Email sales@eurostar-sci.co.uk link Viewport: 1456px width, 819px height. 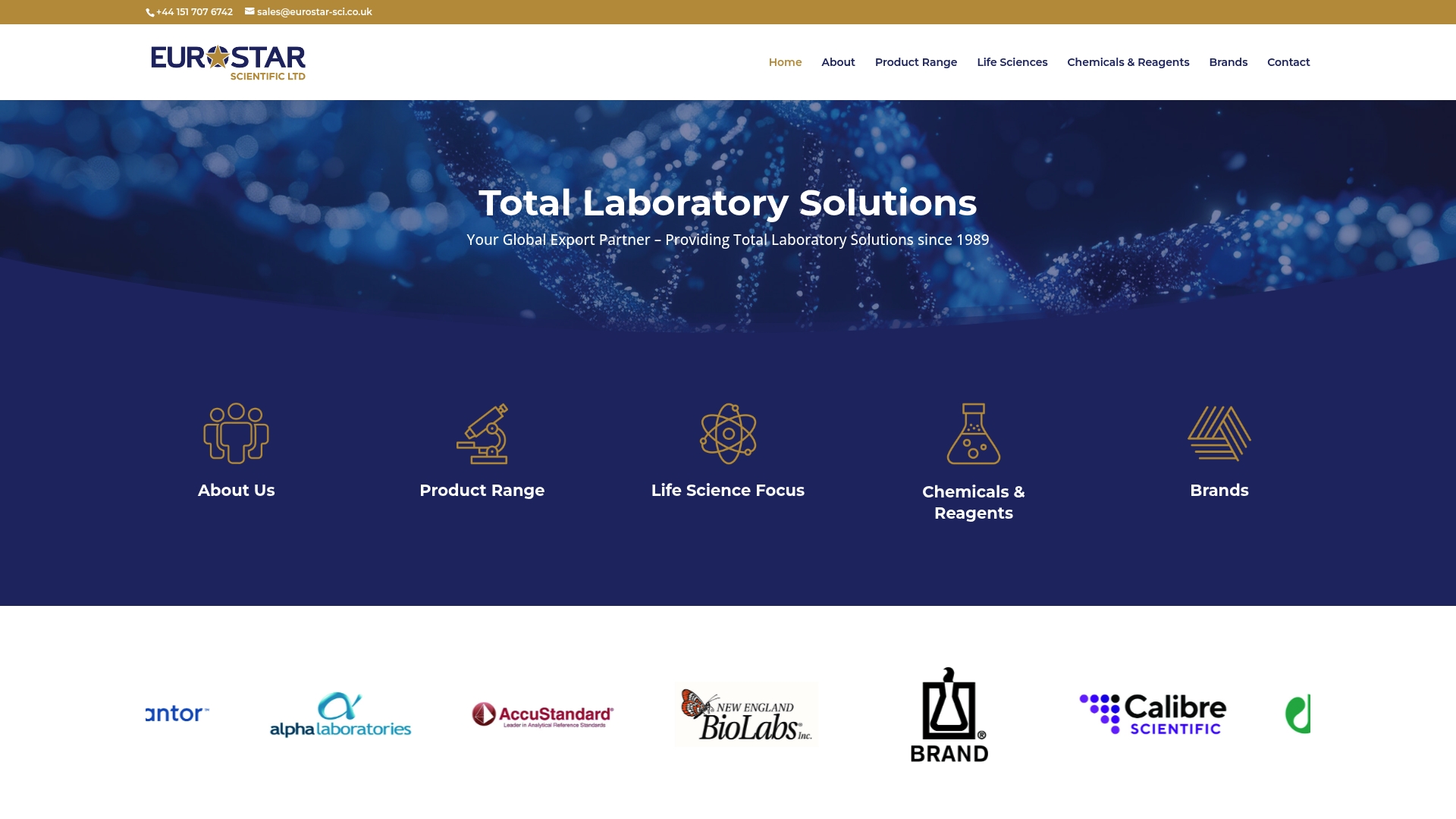click(315, 12)
